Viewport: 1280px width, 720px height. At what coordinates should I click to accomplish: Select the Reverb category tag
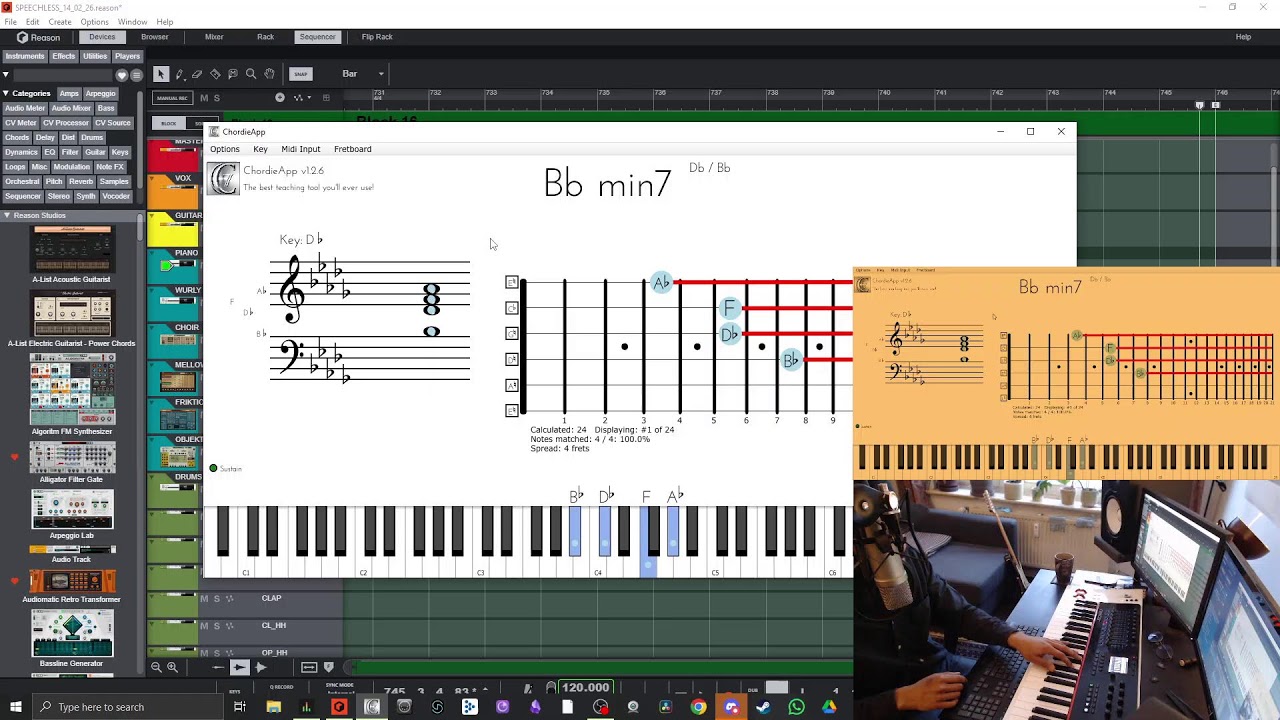coord(81,181)
